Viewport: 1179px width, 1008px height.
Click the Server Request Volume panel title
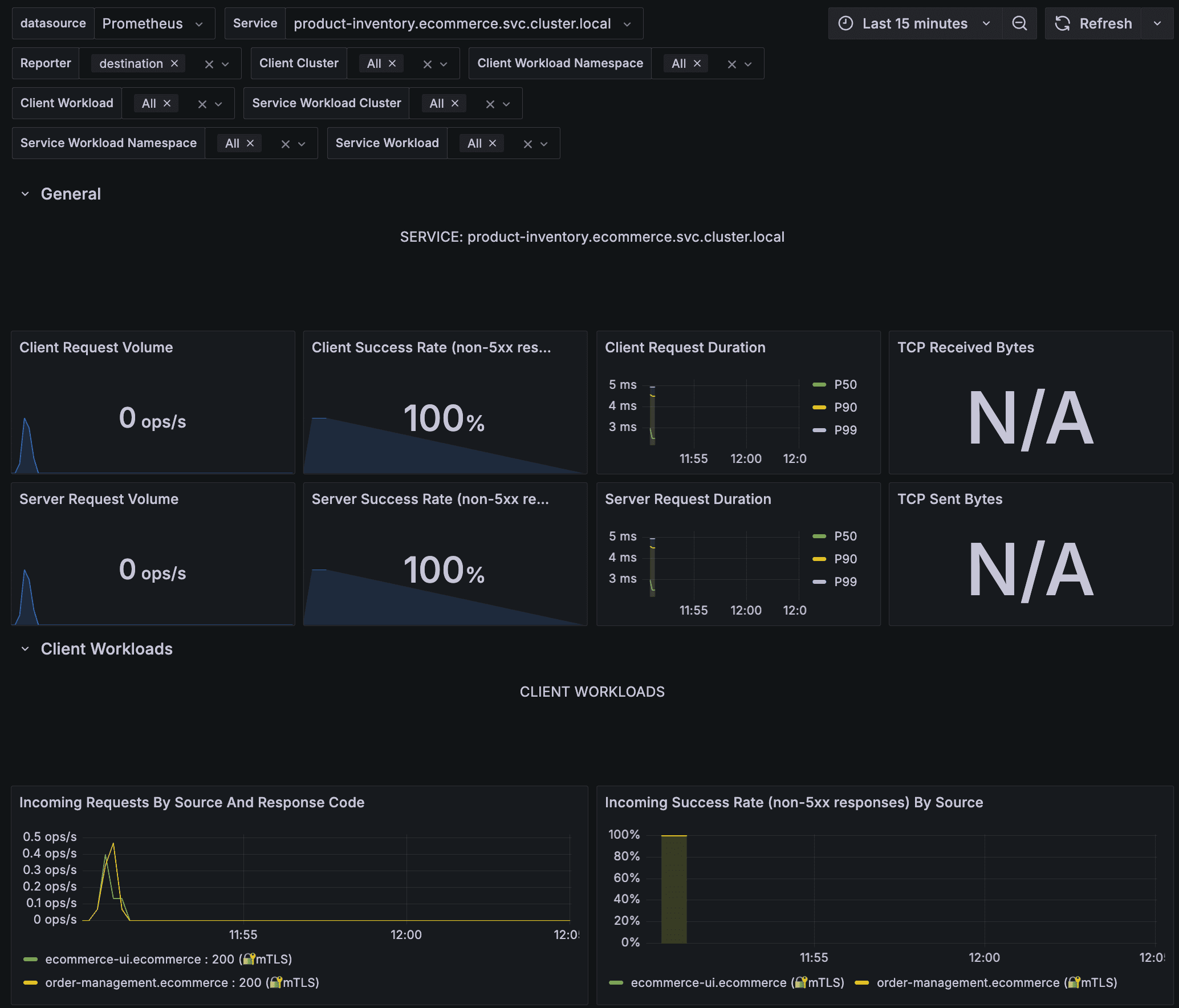(x=99, y=499)
